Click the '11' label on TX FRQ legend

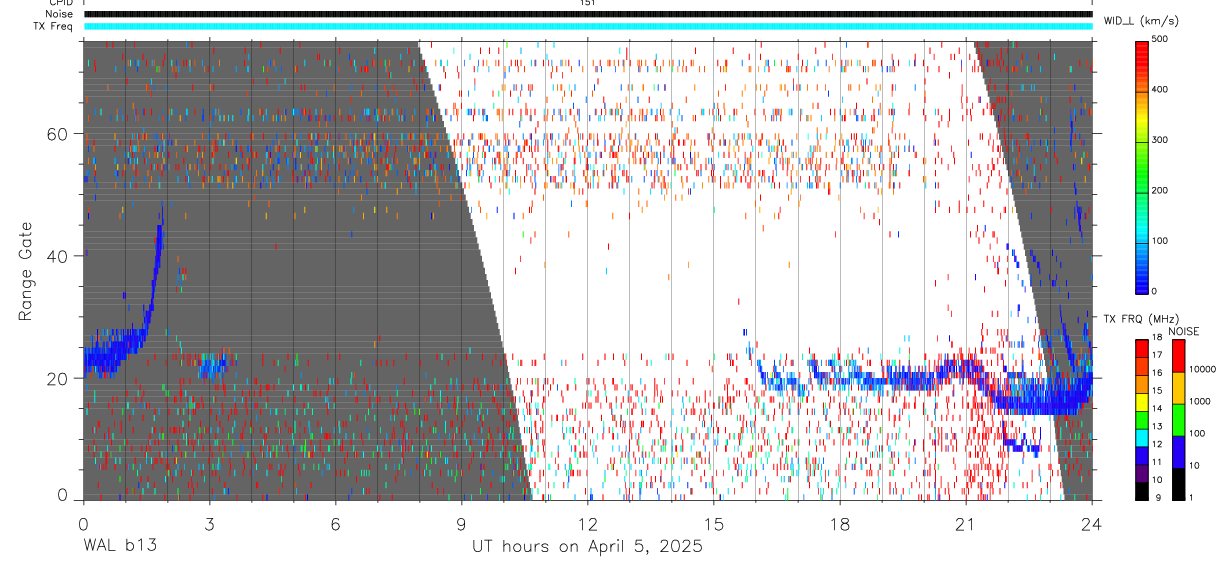(1158, 462)
